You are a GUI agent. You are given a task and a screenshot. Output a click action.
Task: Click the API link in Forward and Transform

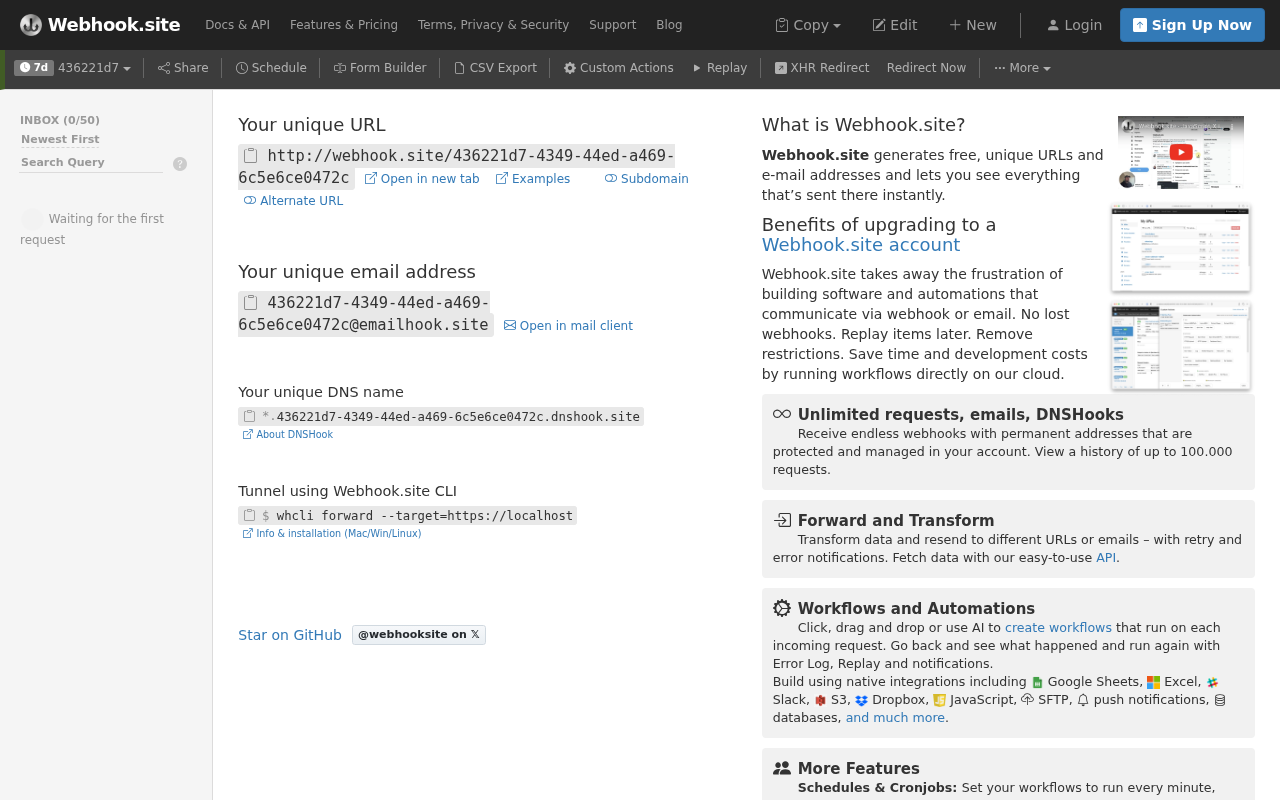pos(1106,558)
